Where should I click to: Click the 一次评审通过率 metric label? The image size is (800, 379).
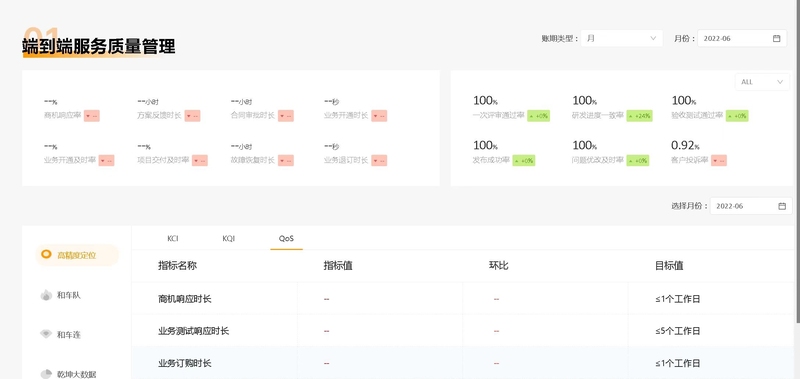coord(499,116)
